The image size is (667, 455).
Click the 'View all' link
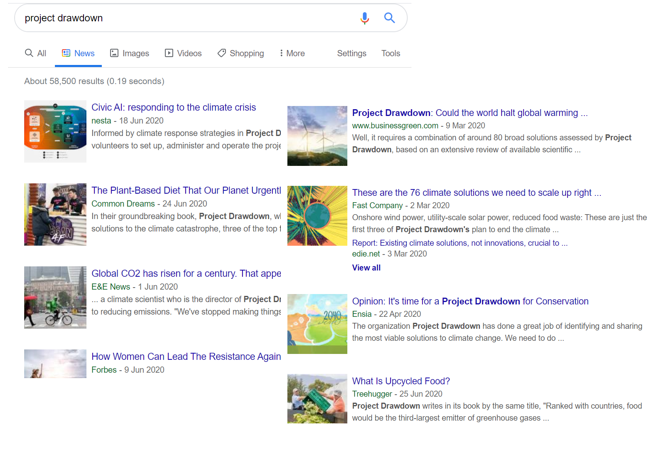[x=366, y=267]
